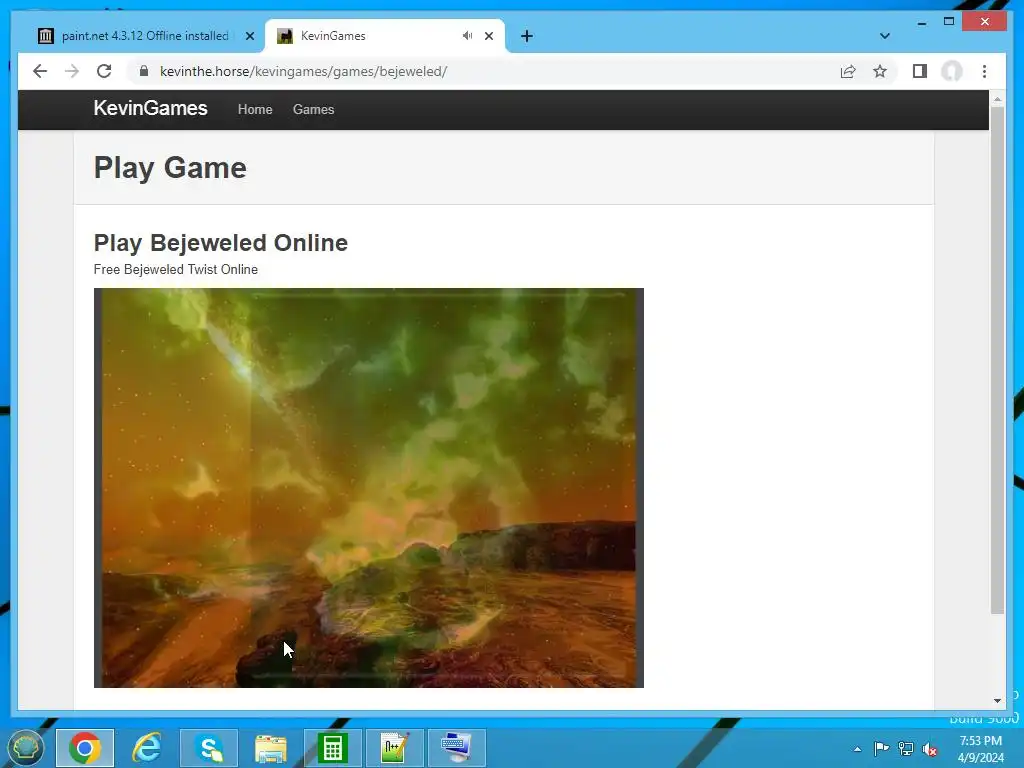This screenshot has width=1024, height=768.
Task: Open the Calculator taskbar icon
Action: point(333,748)
